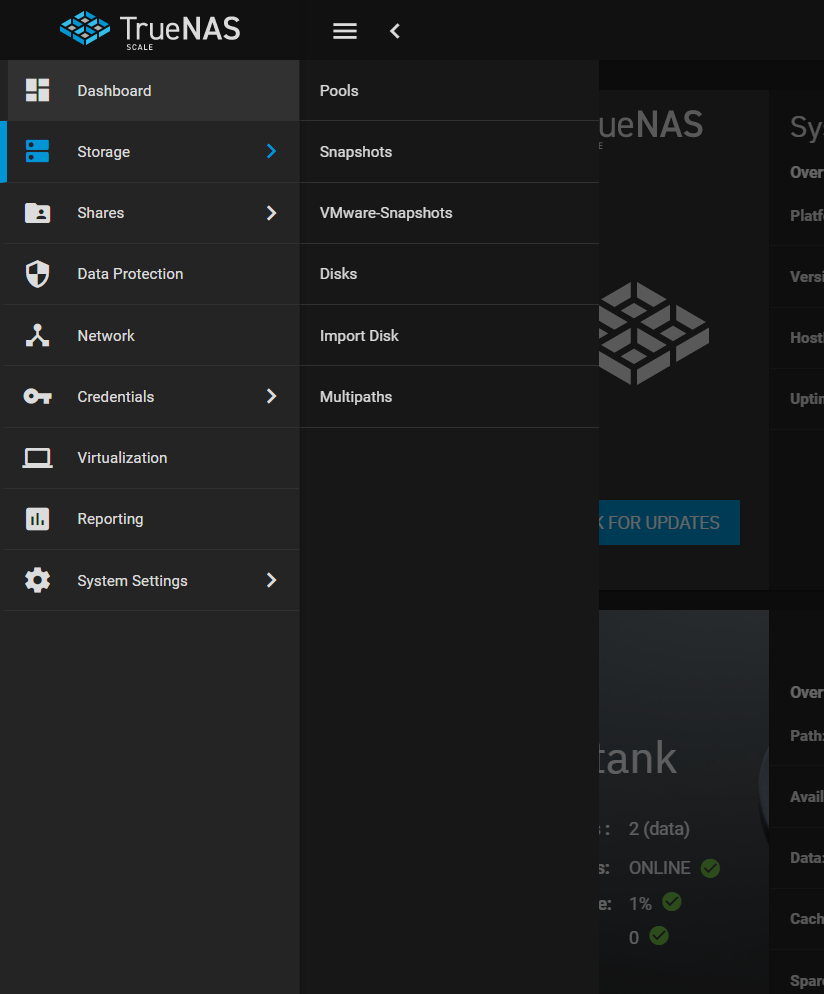Expand the Shares submenu chevron
The image size is (824, 994).
click(x=271, y=213)
